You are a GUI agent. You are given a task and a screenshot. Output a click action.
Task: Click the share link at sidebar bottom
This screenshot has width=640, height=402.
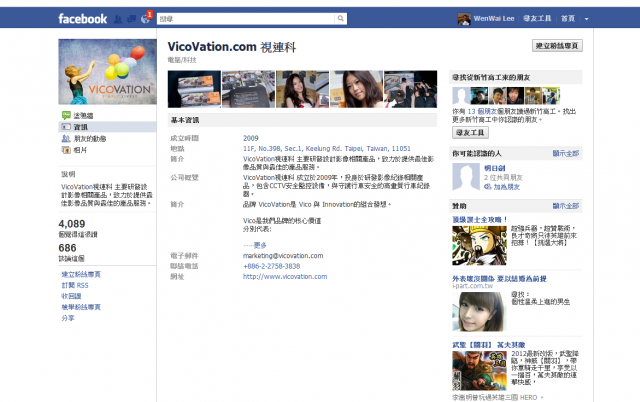(68, 318)
